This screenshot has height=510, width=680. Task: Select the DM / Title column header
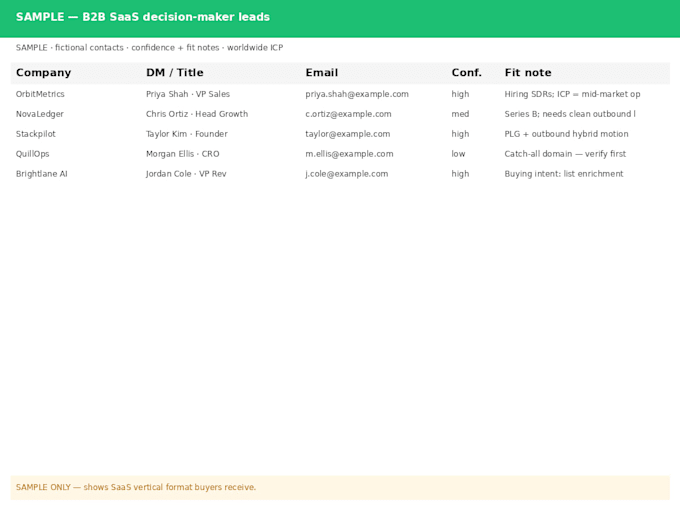[175, 72]
